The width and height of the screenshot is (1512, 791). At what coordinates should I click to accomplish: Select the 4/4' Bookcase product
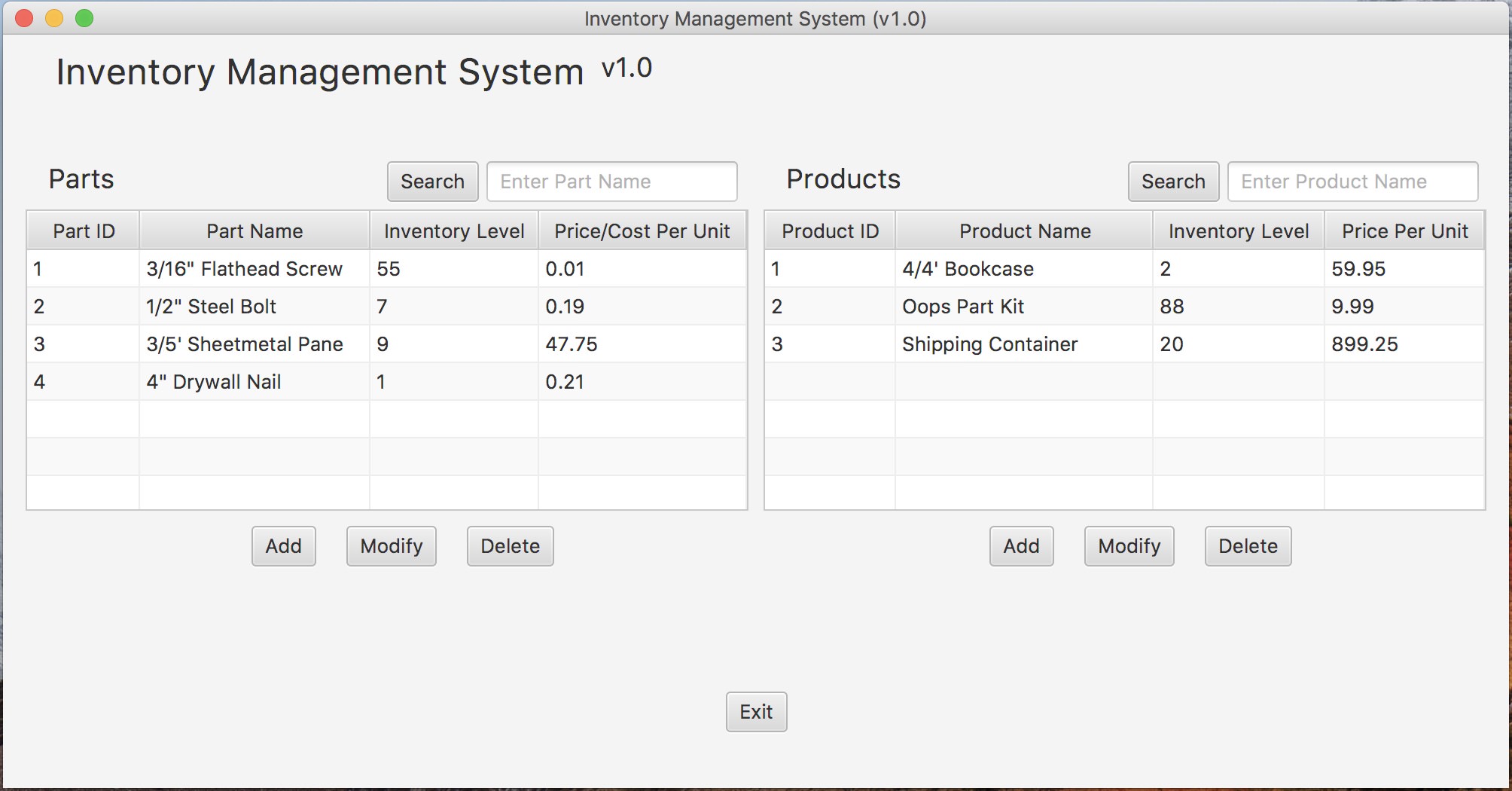coord(1125,269)
